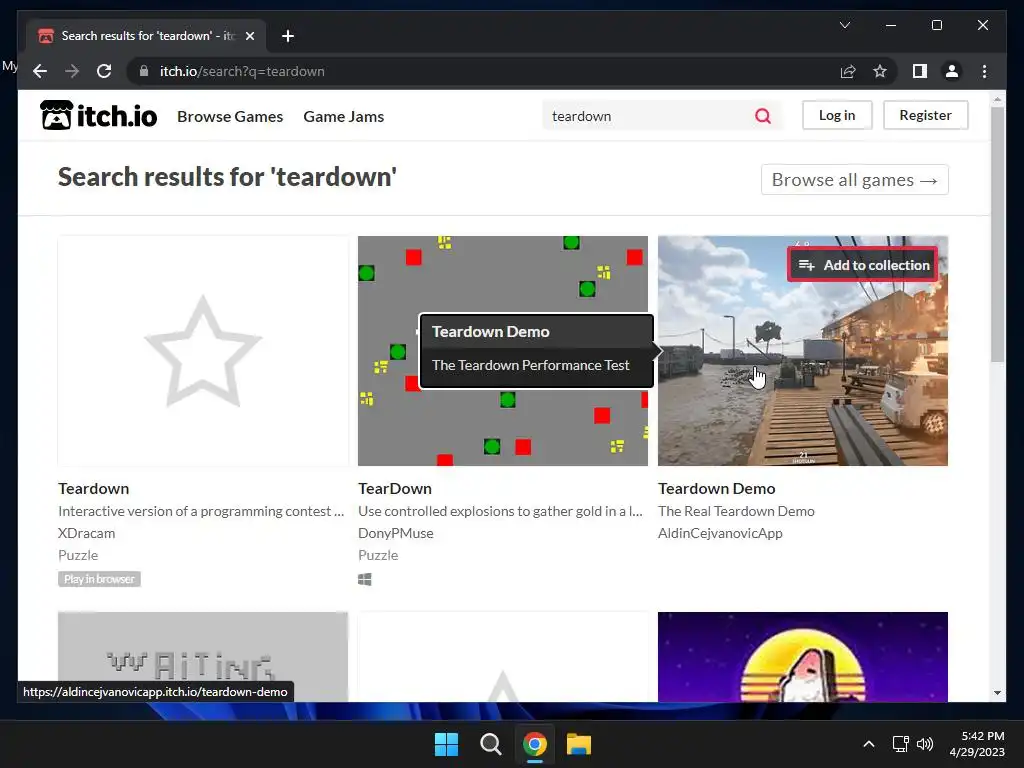View site information via lock icon

coord(144,71)
